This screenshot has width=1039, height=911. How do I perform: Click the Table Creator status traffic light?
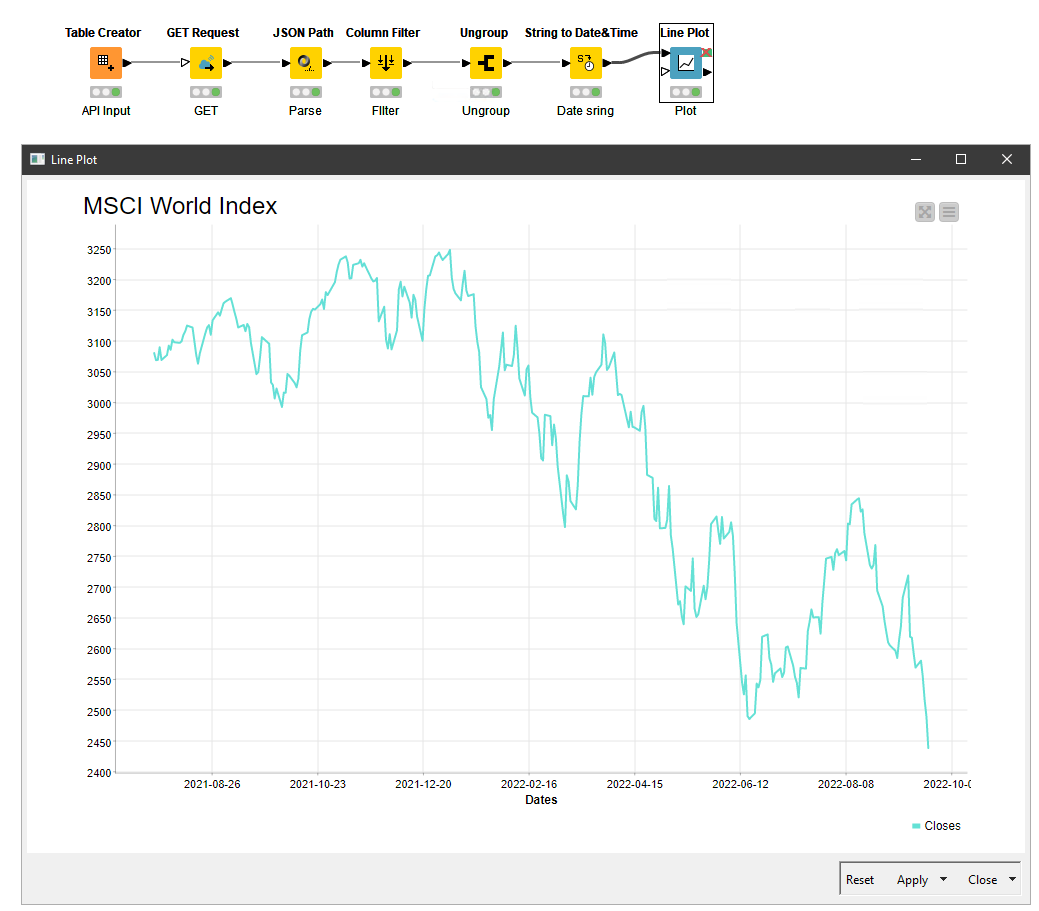coord(106,92)
